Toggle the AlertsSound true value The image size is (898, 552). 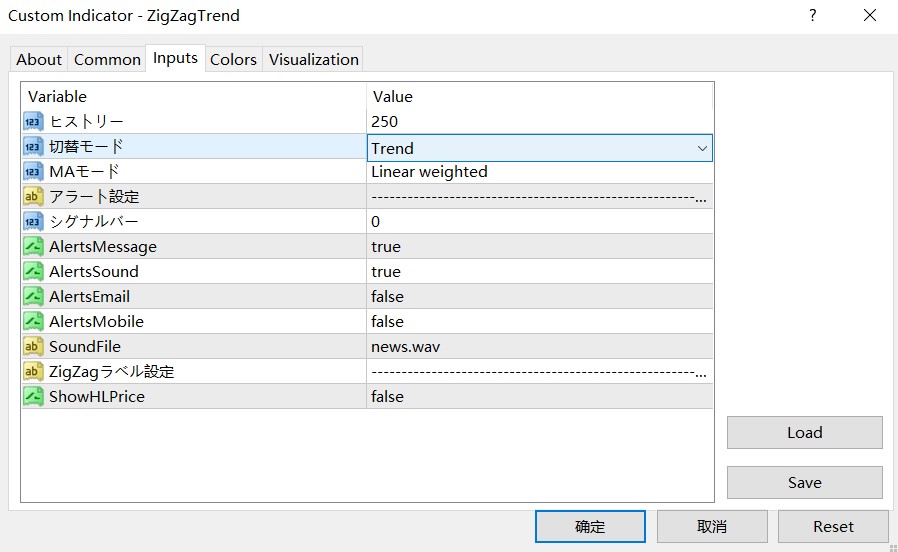click(x=386, y=272)
